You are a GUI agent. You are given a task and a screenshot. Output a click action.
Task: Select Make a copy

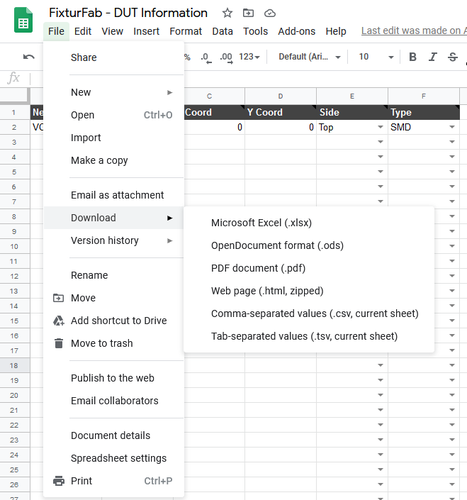[x=113, y=160]
